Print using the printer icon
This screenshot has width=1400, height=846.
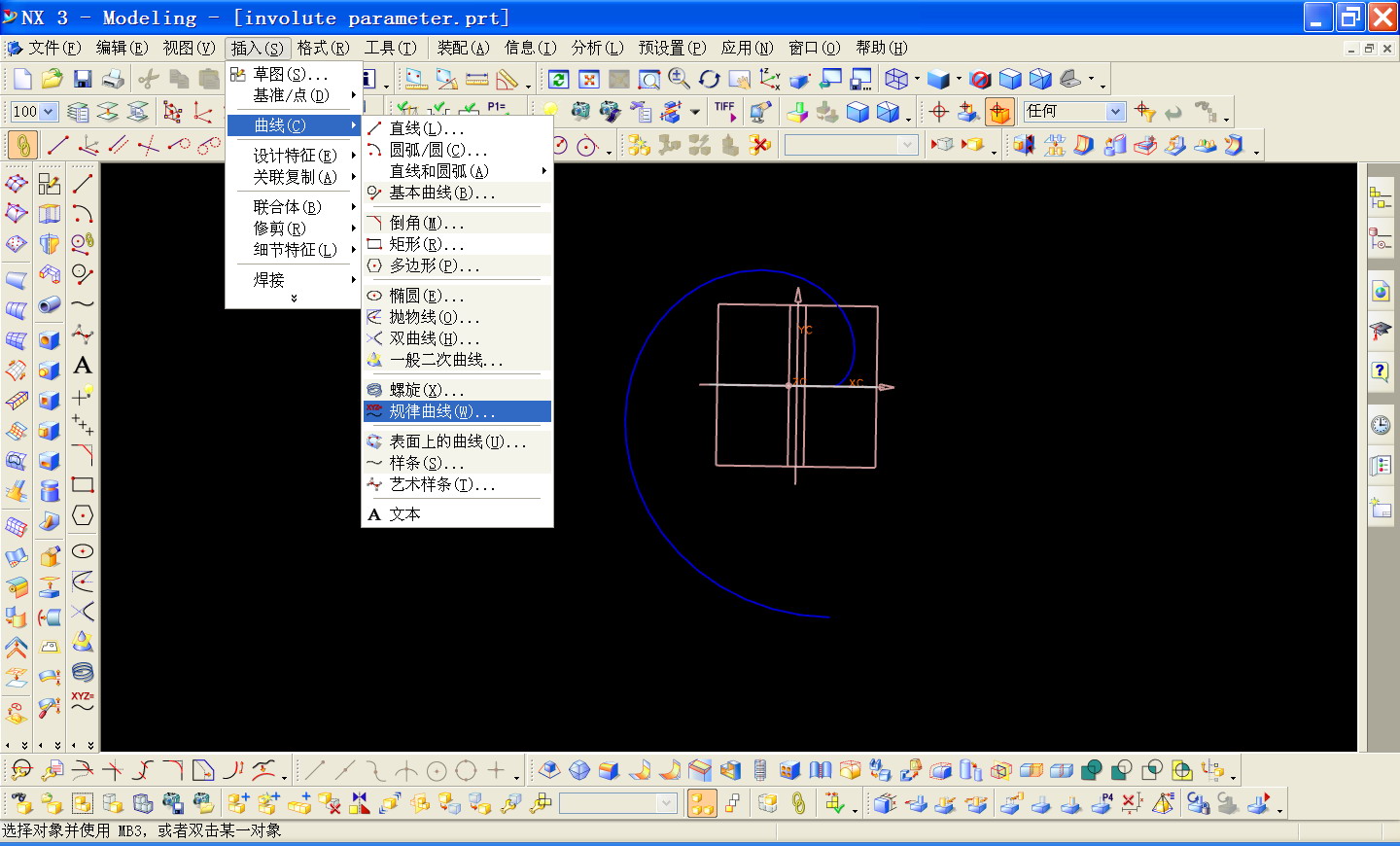(x=113, y=80)
